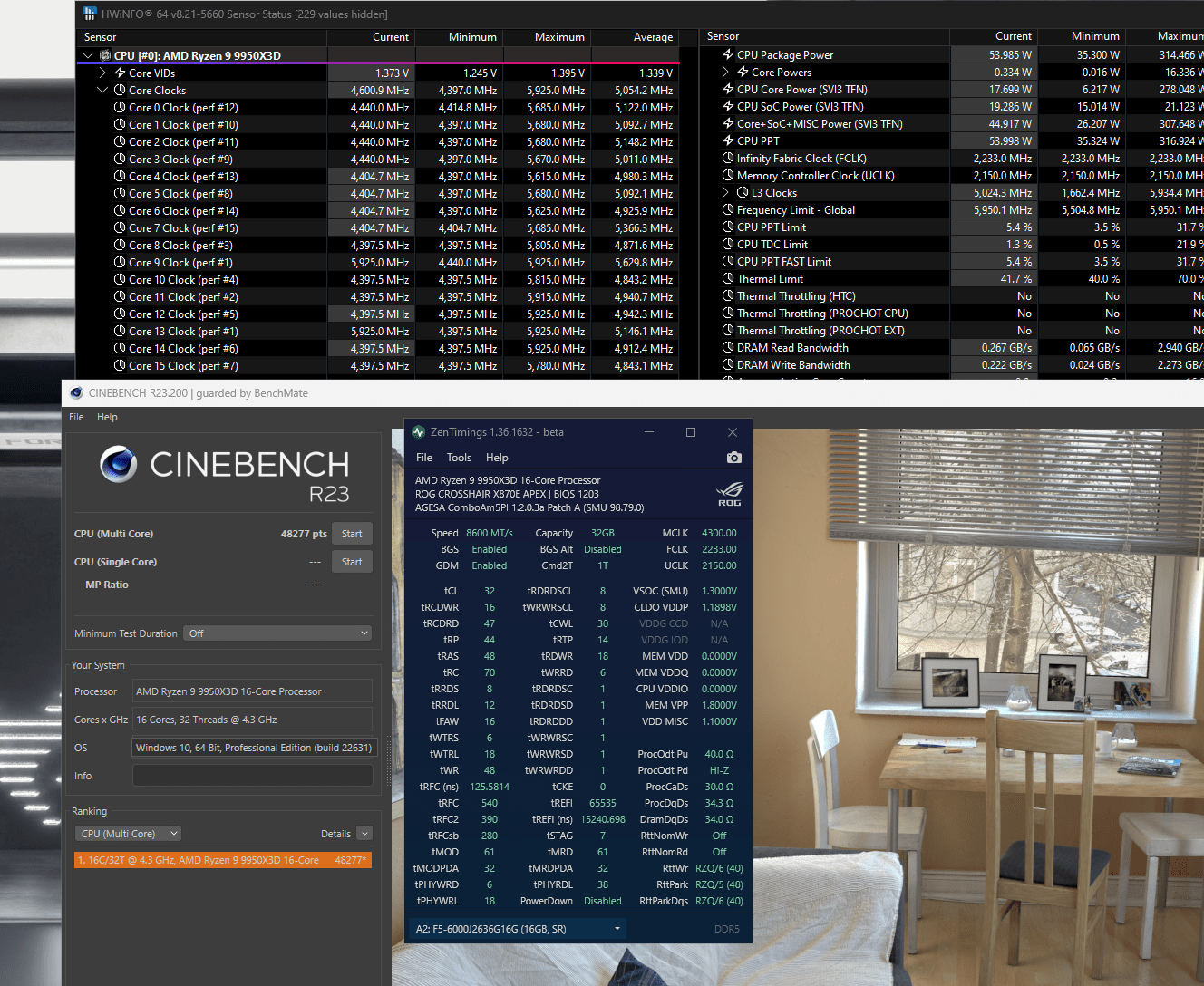Open the Minimum Test Duration dropdown
This screenshot has width=1204, height=986.
(278, 633)
